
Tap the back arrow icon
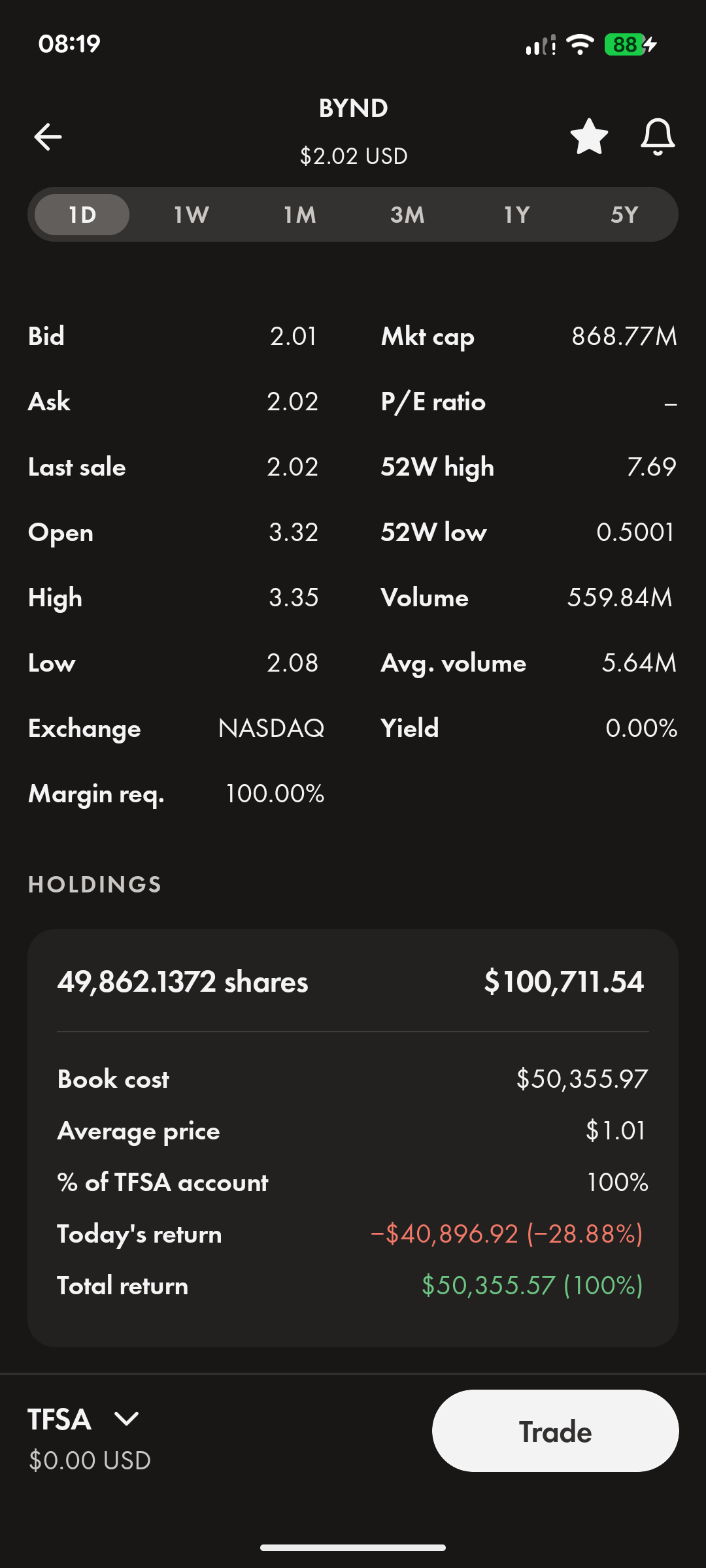pyautogui.click(x=48, y=137)
